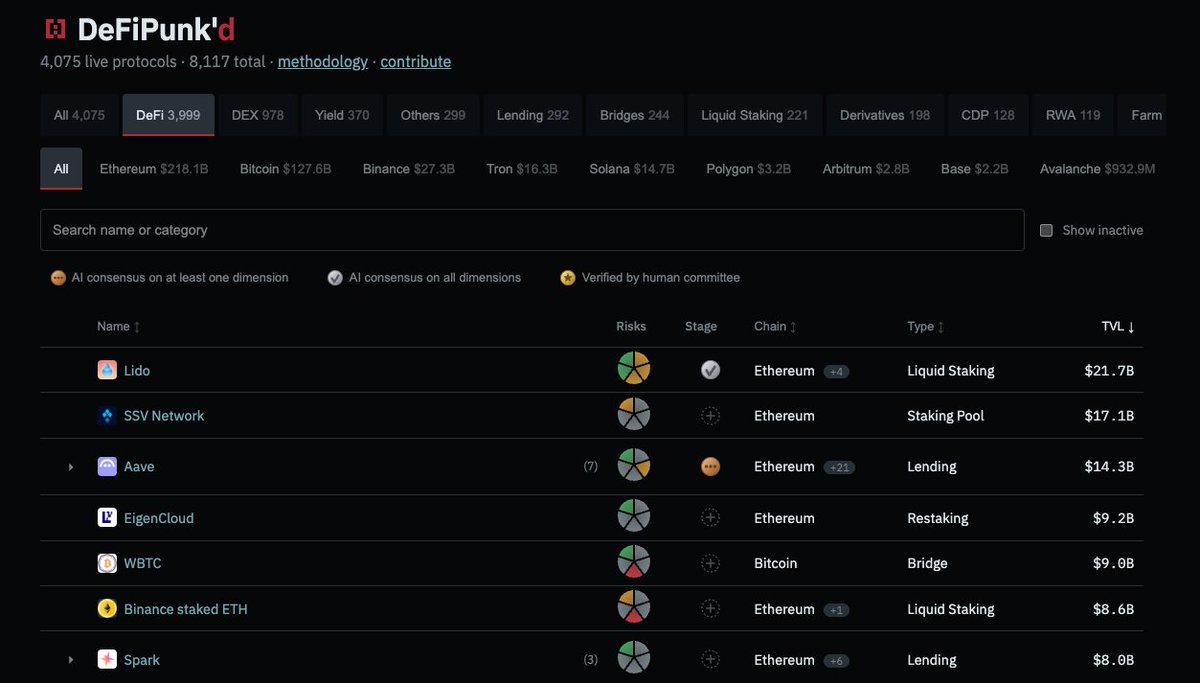The image size is (1200, 683).
Task: Show Spark's +6 additional chains
Action: (x=836, y=661)
